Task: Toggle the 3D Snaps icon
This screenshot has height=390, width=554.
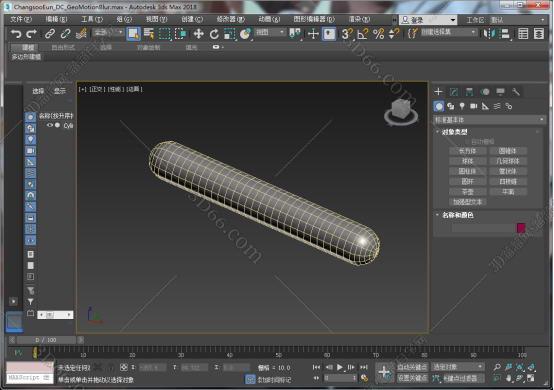Action: tap(347, 34)
